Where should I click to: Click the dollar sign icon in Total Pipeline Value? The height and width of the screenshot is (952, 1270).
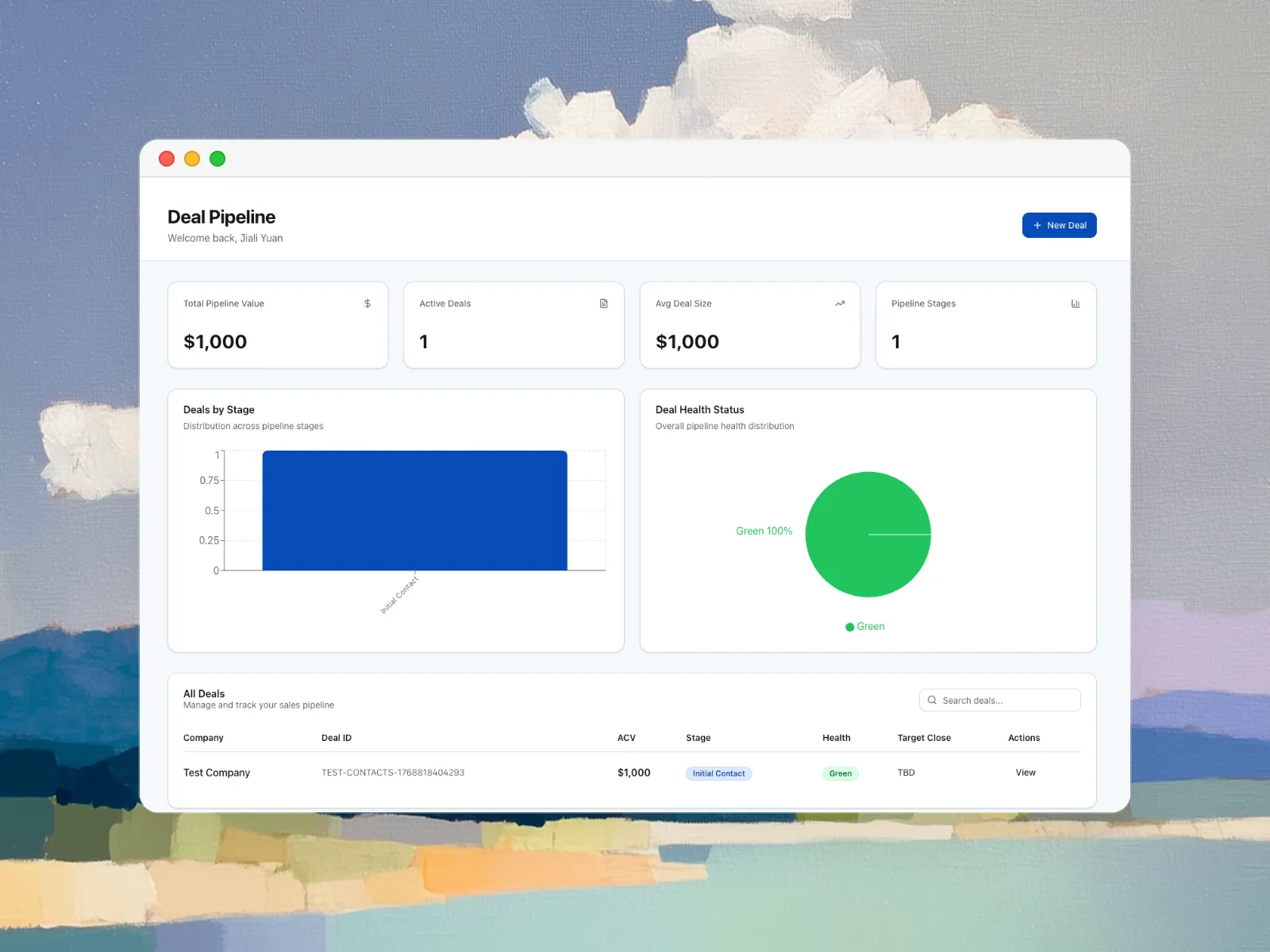coord(368,304)
